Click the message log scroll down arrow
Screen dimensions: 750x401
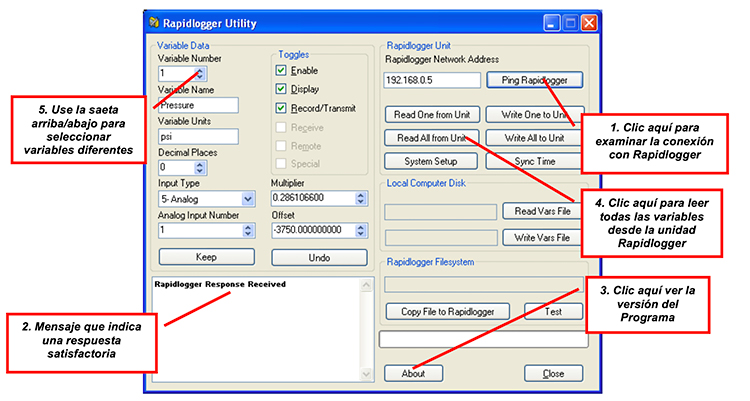(x=366, y=374)
